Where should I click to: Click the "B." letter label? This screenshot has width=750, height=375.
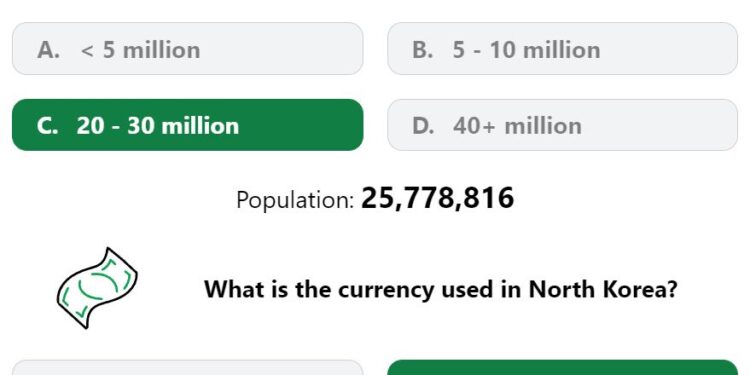tap(422, 50)
